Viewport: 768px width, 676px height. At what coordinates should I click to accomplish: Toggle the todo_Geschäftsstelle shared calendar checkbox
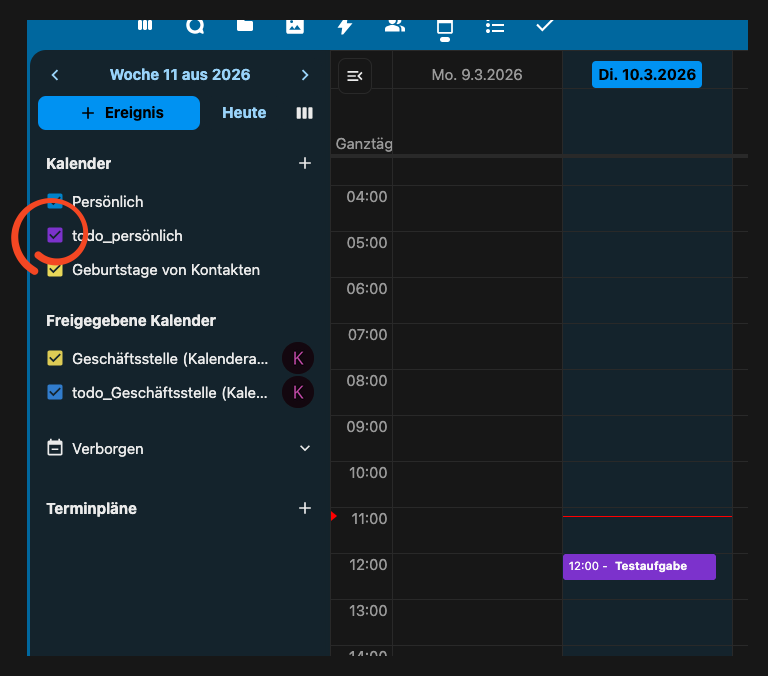pos(55,392)
